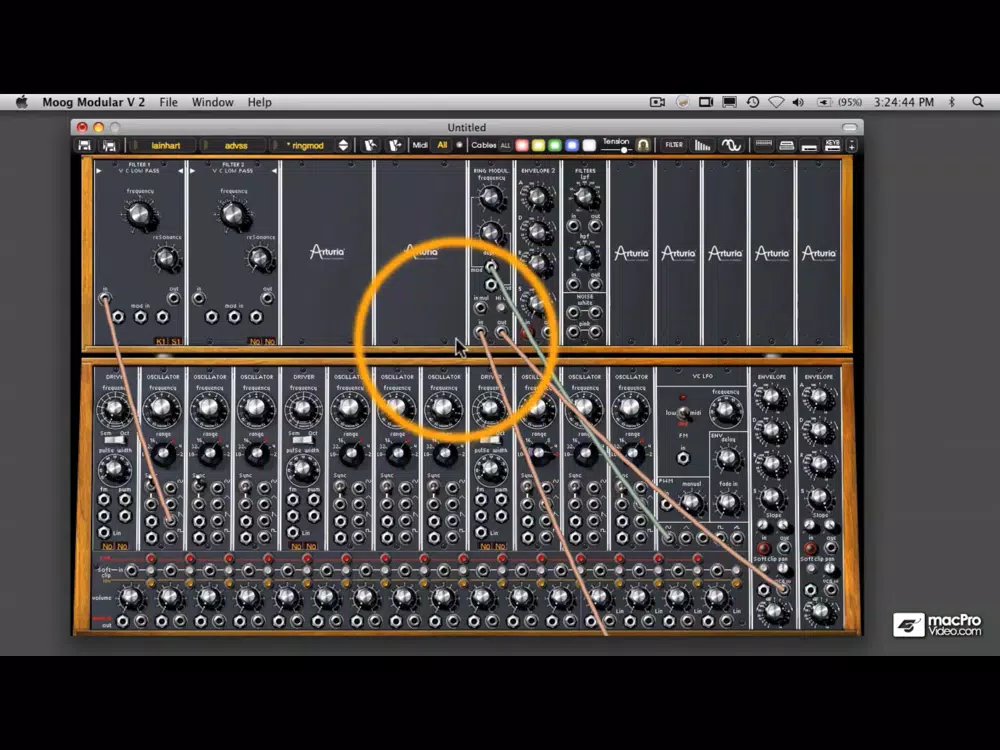Click the Save preset disk icon
The image size is (1000, 750).
pyautogui.click(x=84, y=145)
